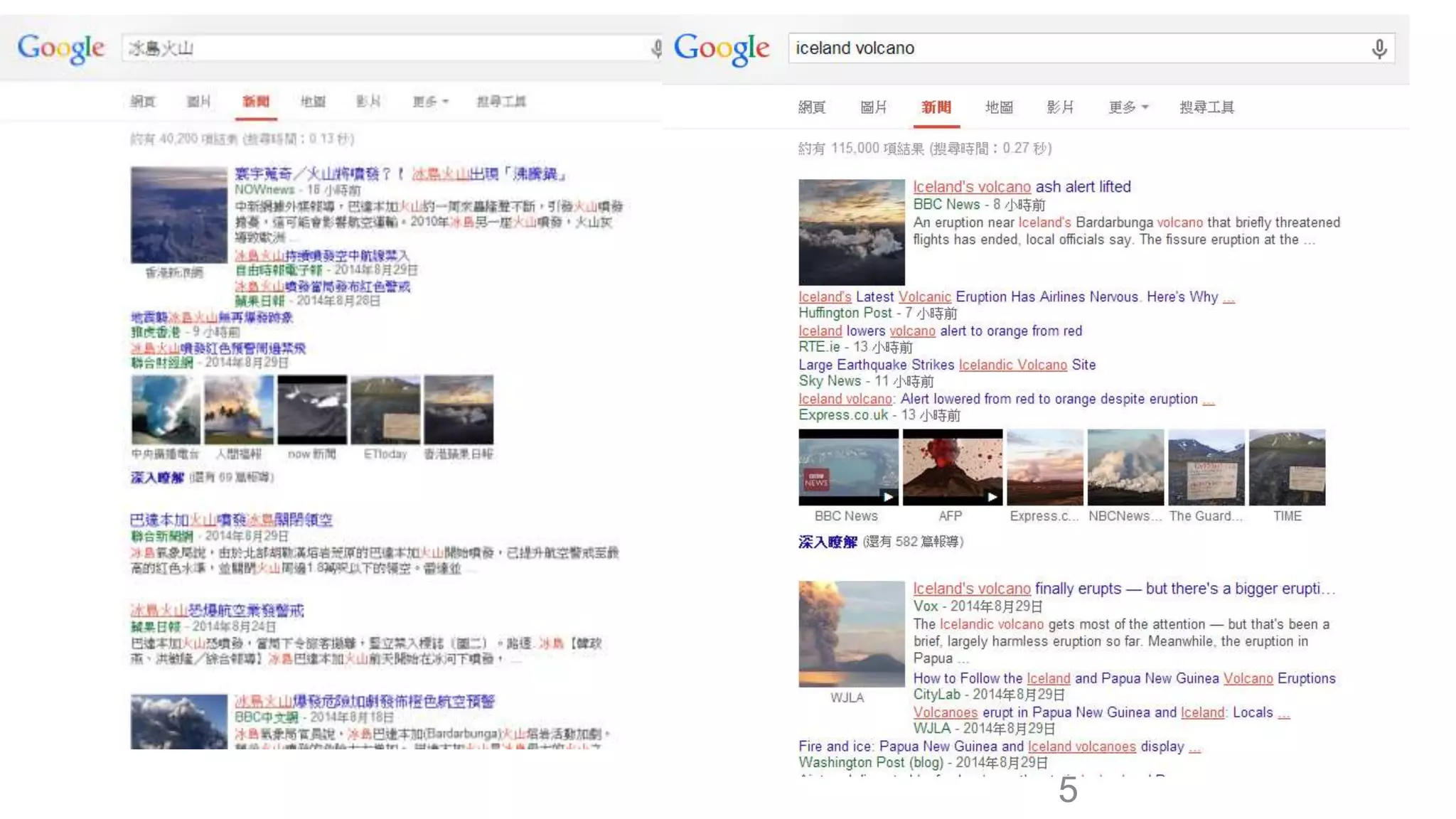Open the 更多 dropdown in the left search tabs
Viewport: 1456px width, 819px height.
[x=430, y=102]
